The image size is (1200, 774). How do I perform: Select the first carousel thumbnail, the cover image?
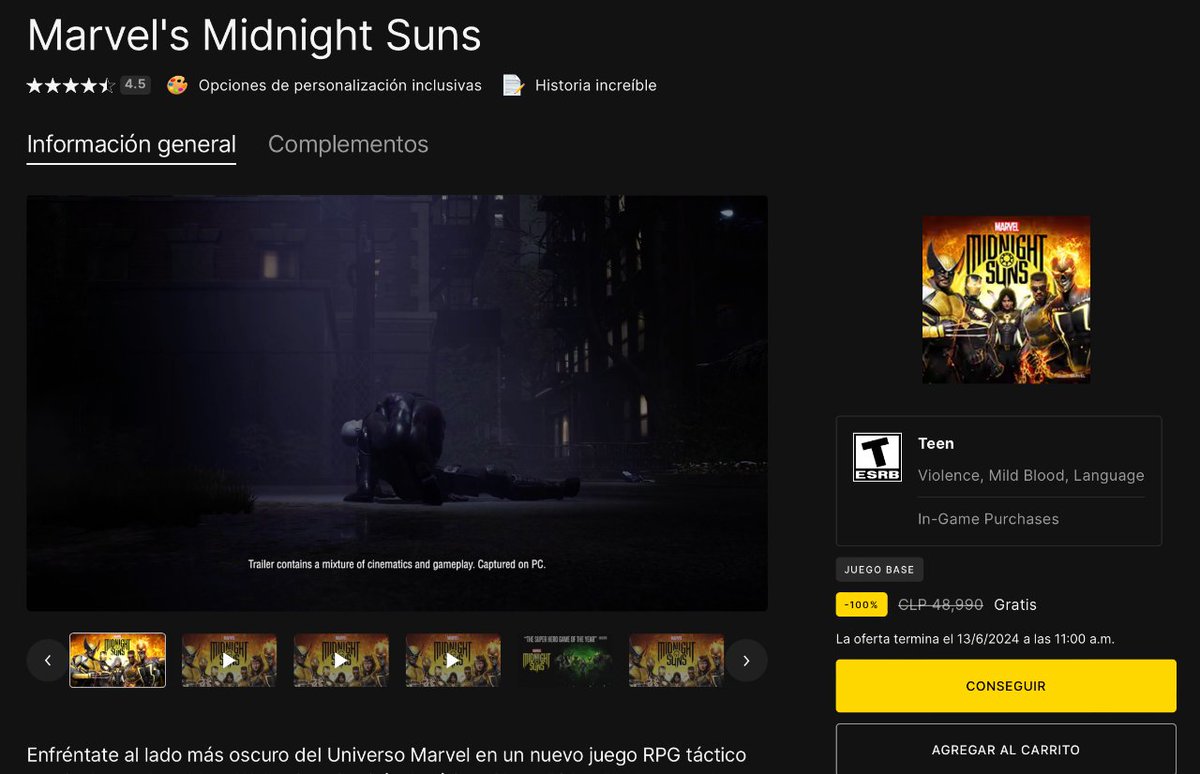(x=118, y=660)
